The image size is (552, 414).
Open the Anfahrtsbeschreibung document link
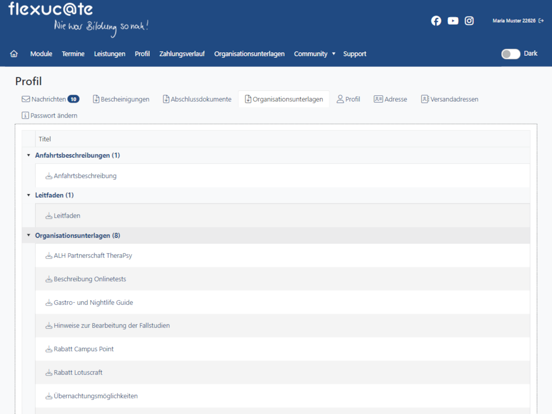tap(85, 176)
